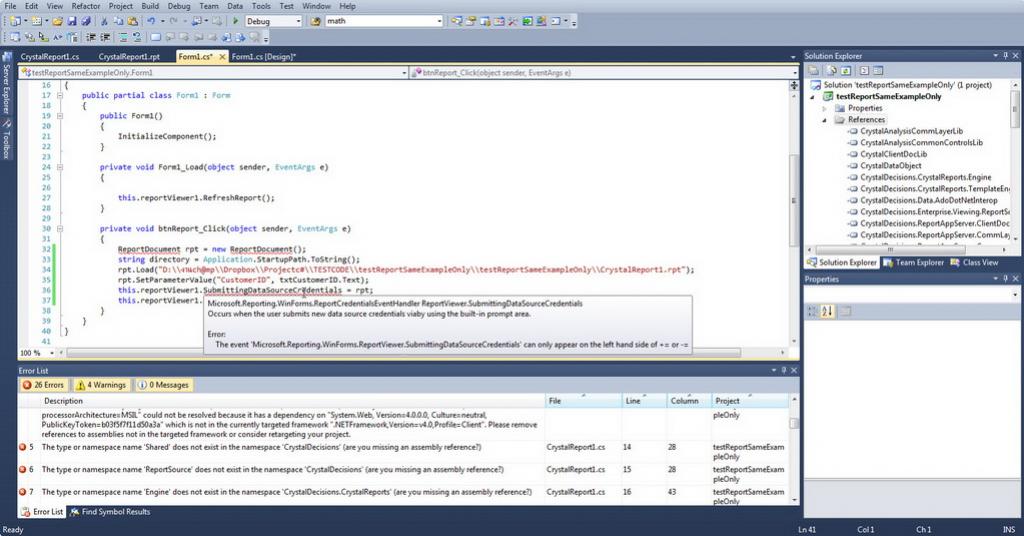
Task: Open the File menu
Action: point(10,6)
